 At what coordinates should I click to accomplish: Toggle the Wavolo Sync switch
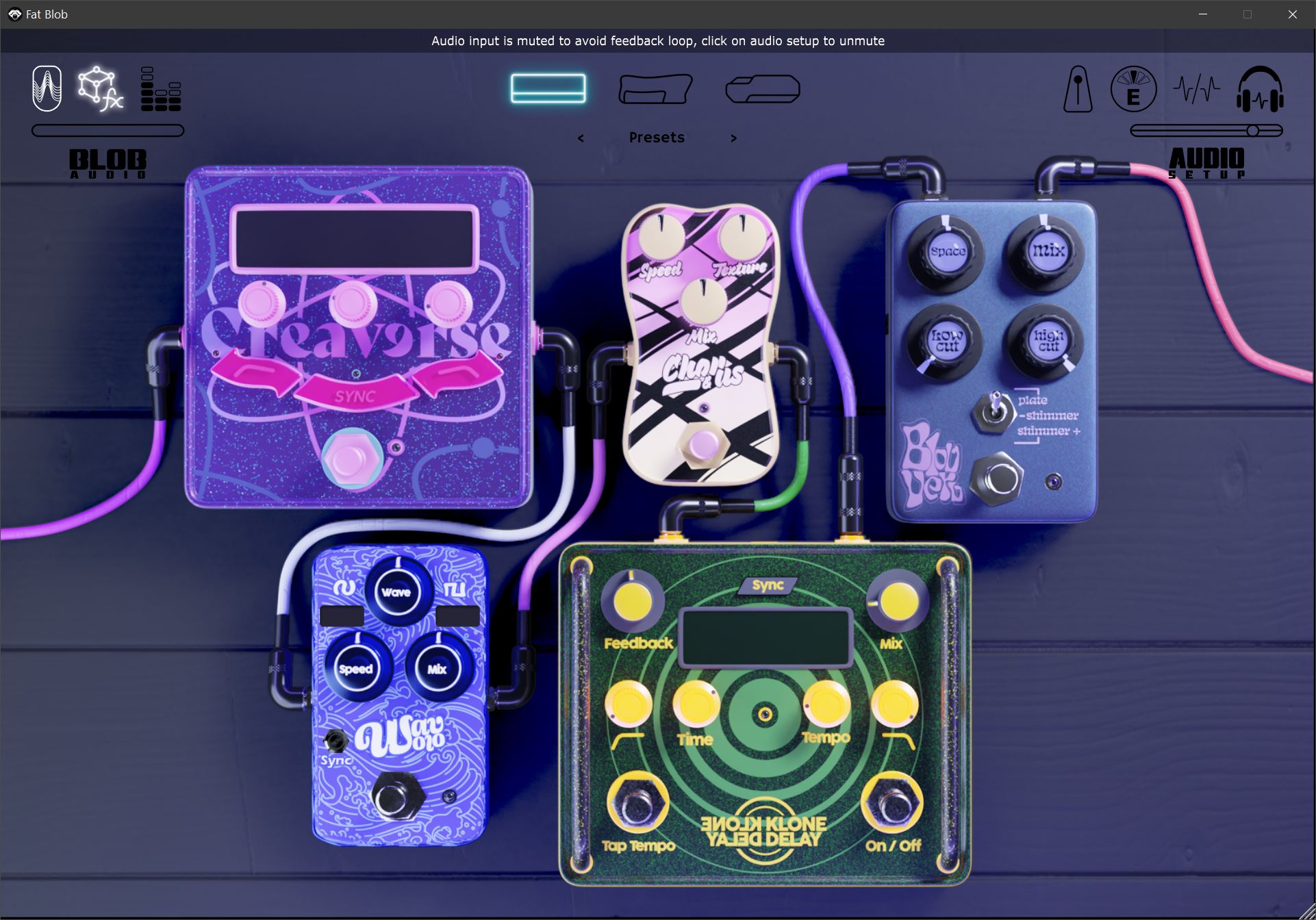coord(335,741)
